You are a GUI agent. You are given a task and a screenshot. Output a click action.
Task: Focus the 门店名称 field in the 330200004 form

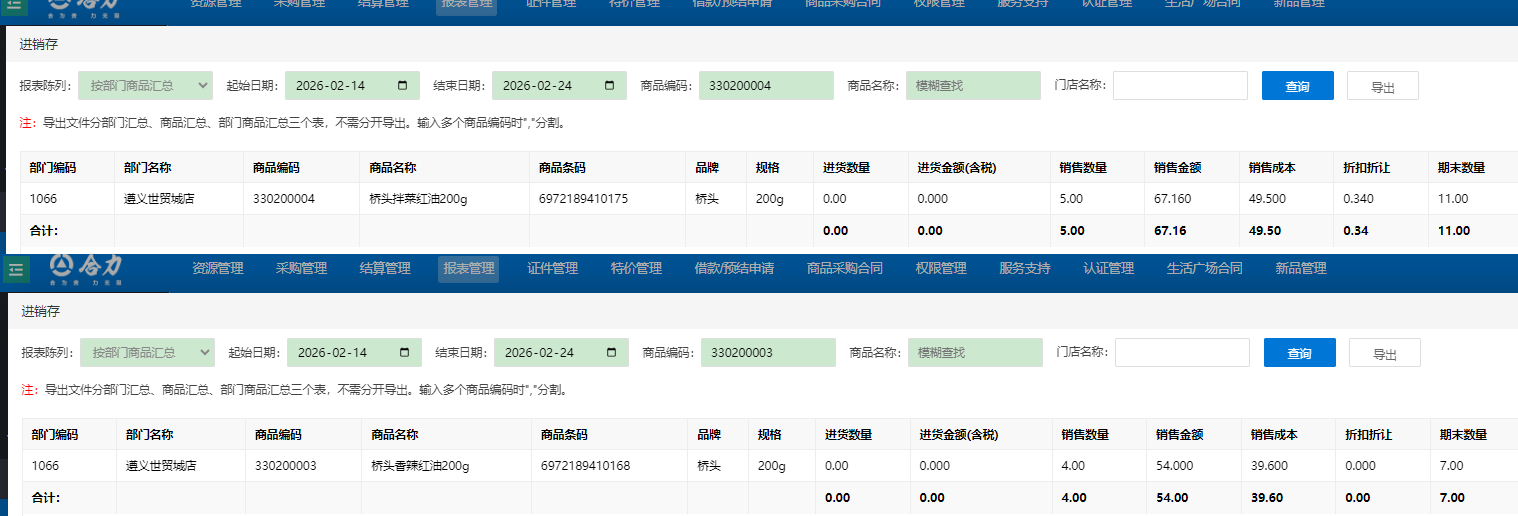click(x=1180, y=86)
